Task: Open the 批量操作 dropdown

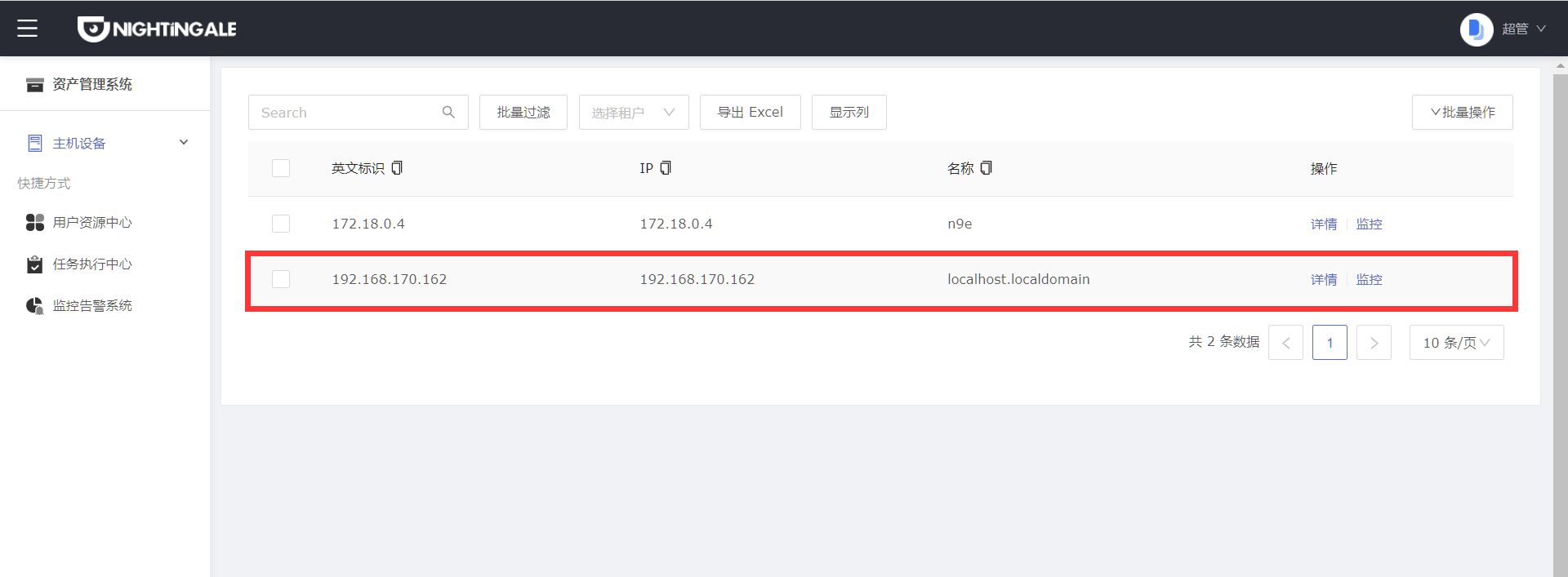Action: point(1463,112)
